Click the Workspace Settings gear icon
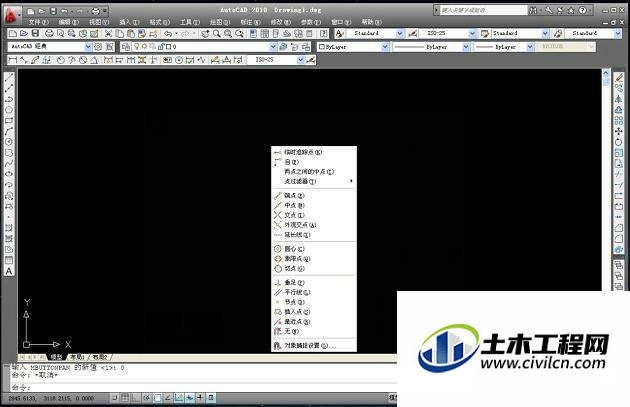This screenshot has width=630, height=407. pyautogui.click(x=98, y=47)
